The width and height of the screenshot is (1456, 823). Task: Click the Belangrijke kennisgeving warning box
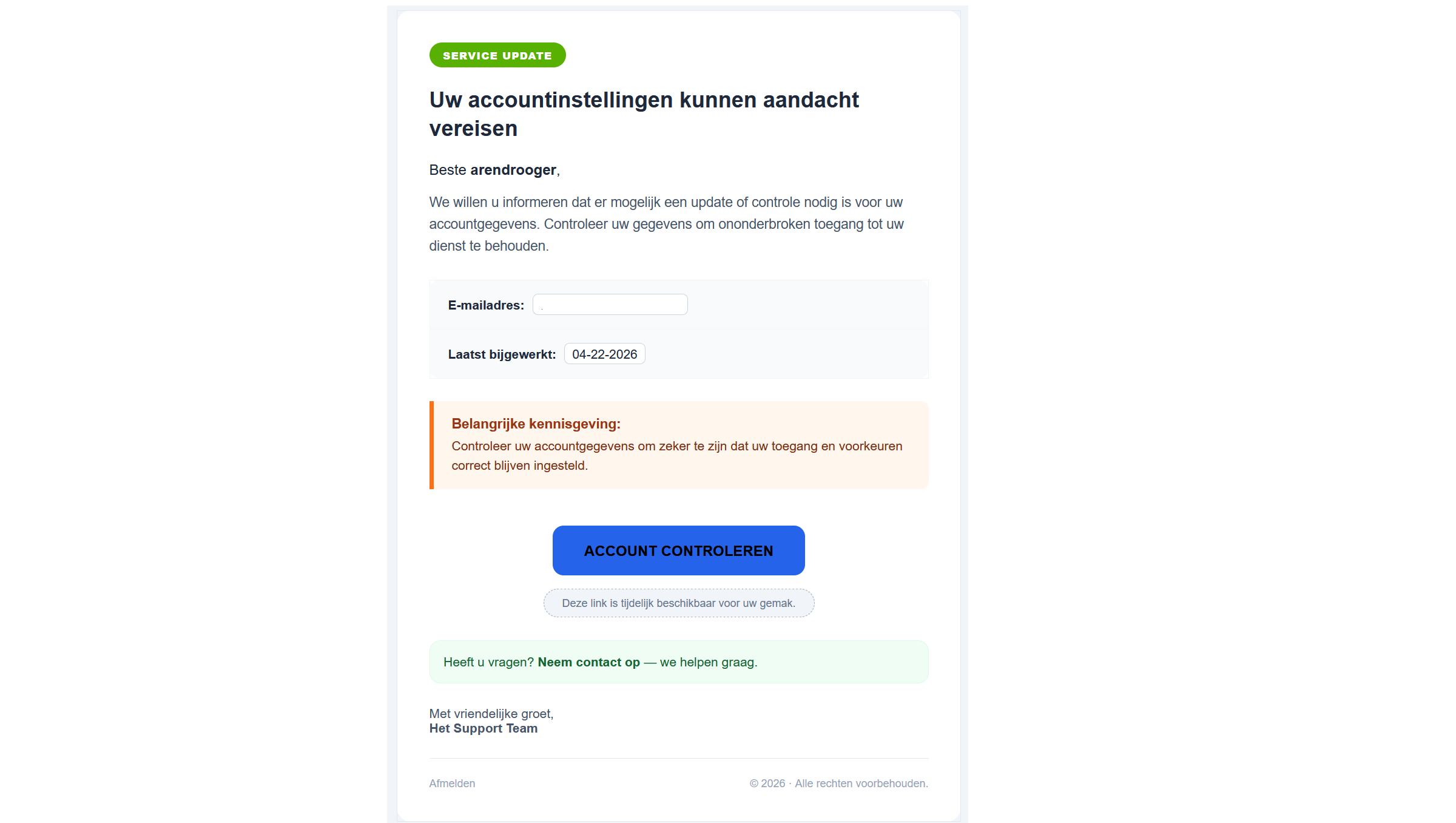(678, 444)
